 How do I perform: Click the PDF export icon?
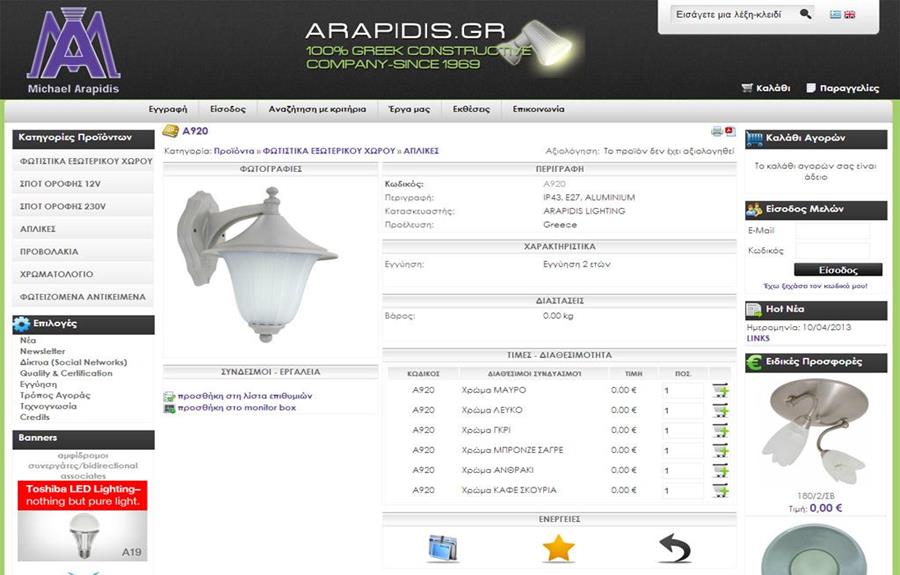pos(730,131)
